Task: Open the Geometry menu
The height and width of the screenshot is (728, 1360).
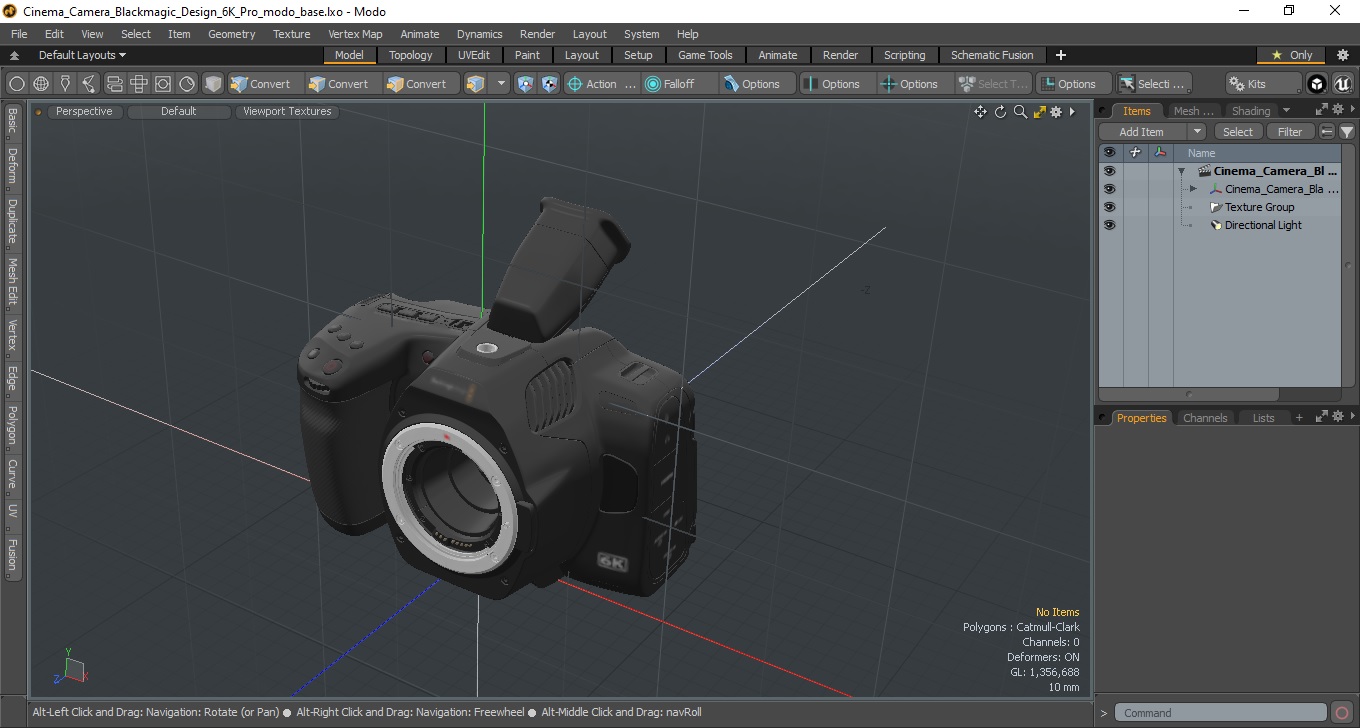Action: point(231,34)
